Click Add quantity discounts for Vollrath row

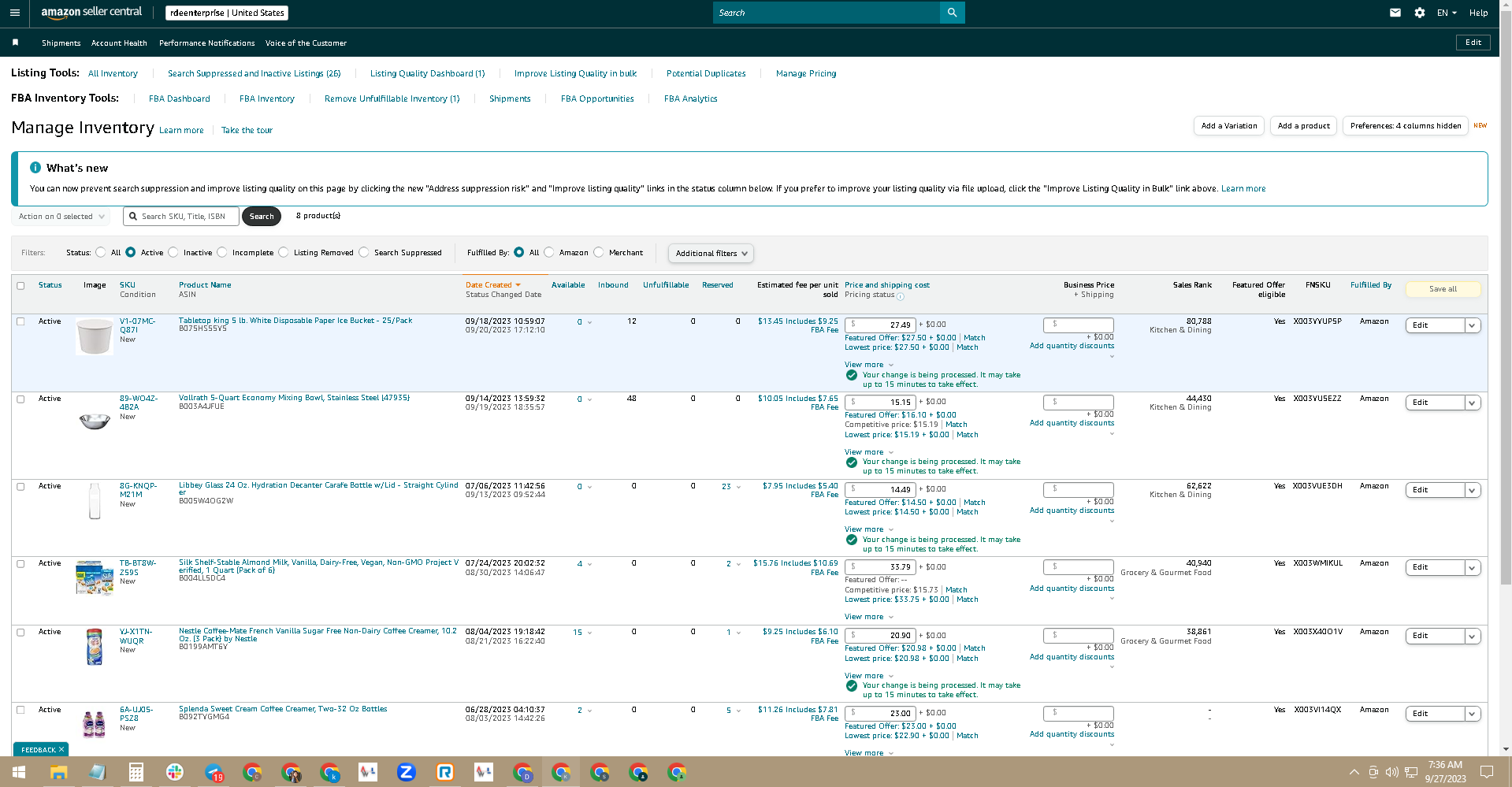1072,423
